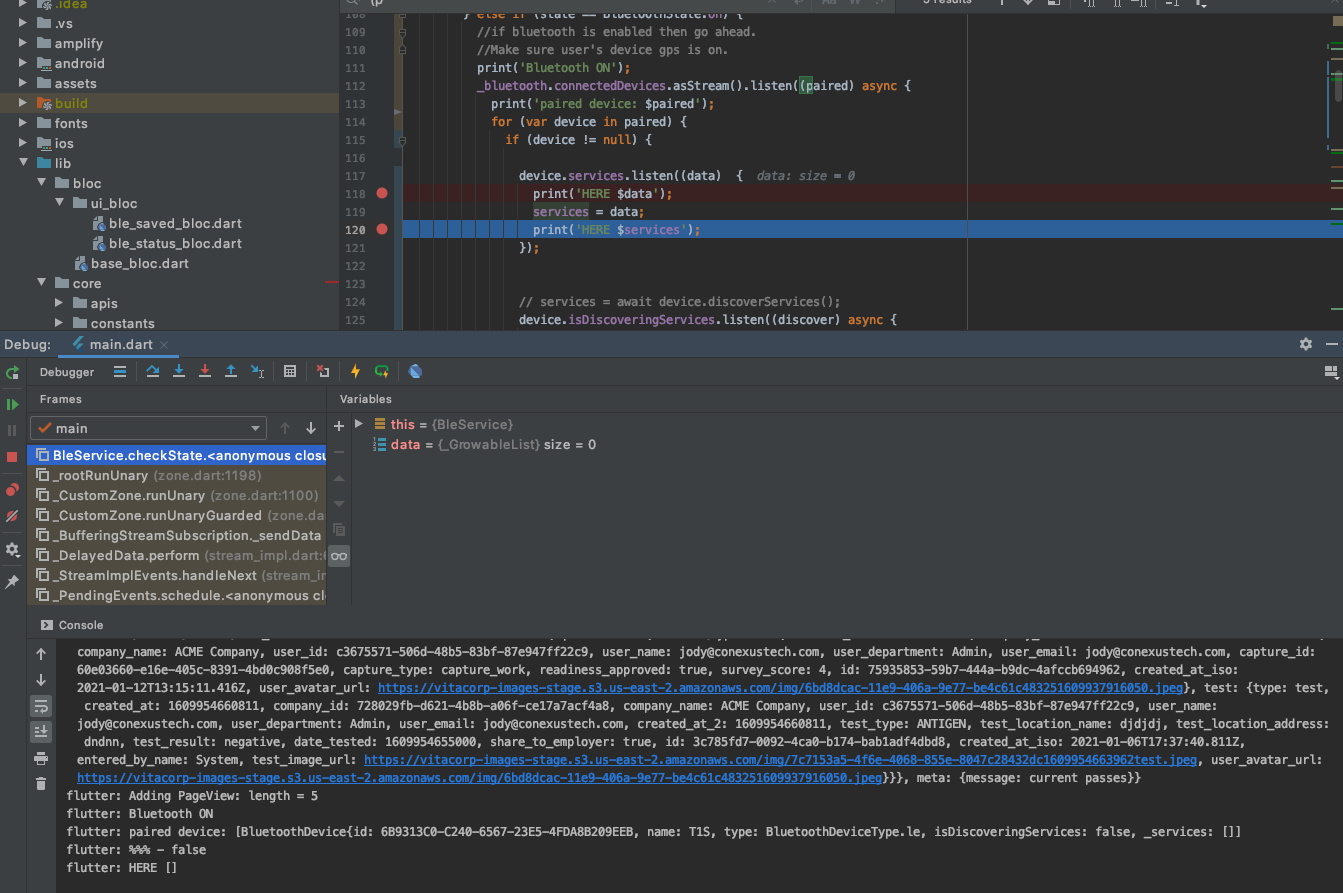Viewport: 1343px width, 893px height.
Task: Click the Step Over debugger icon
Action: tap(153, 371)
